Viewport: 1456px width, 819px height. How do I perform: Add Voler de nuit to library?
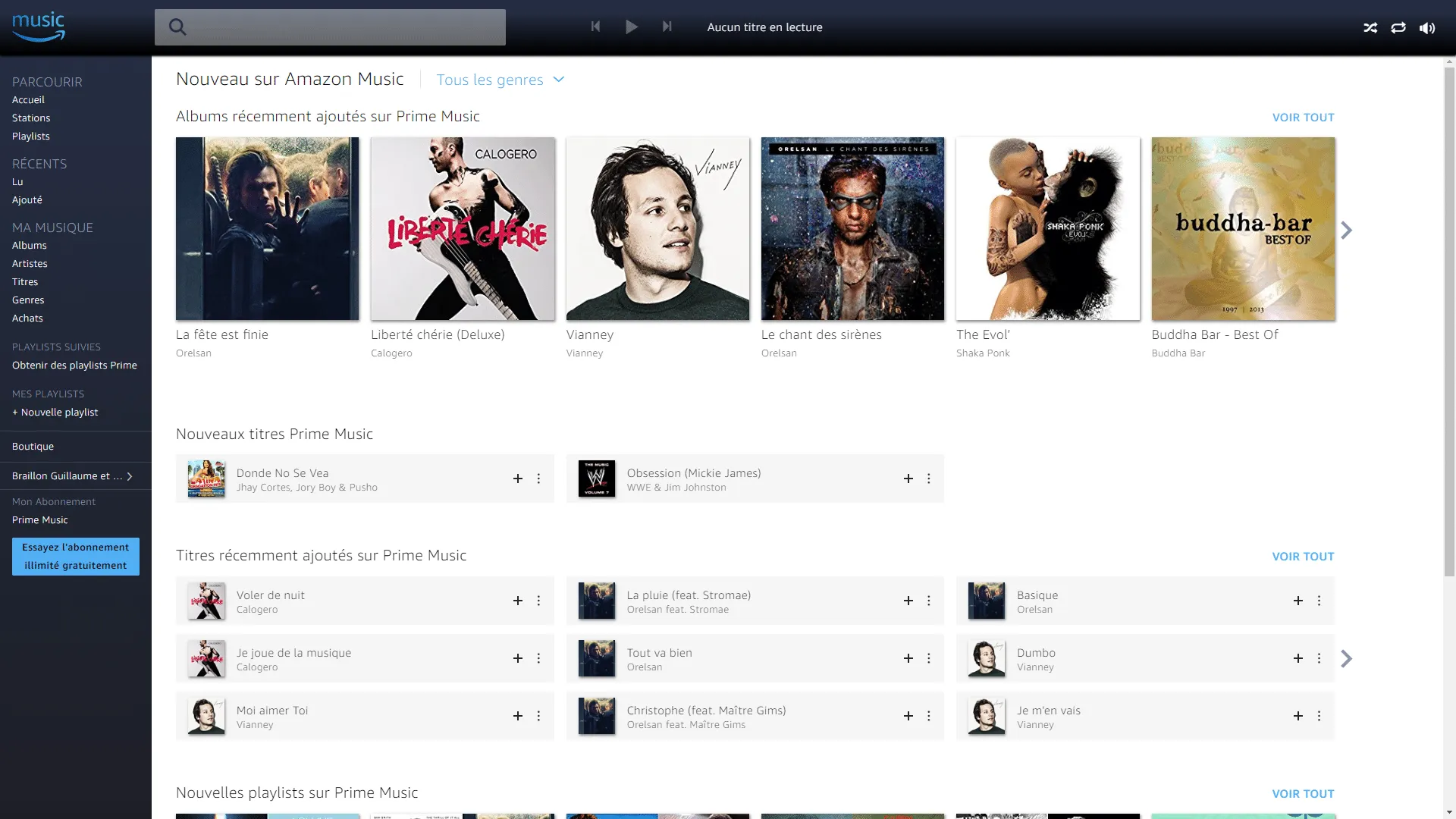click(x=518, y=601)
